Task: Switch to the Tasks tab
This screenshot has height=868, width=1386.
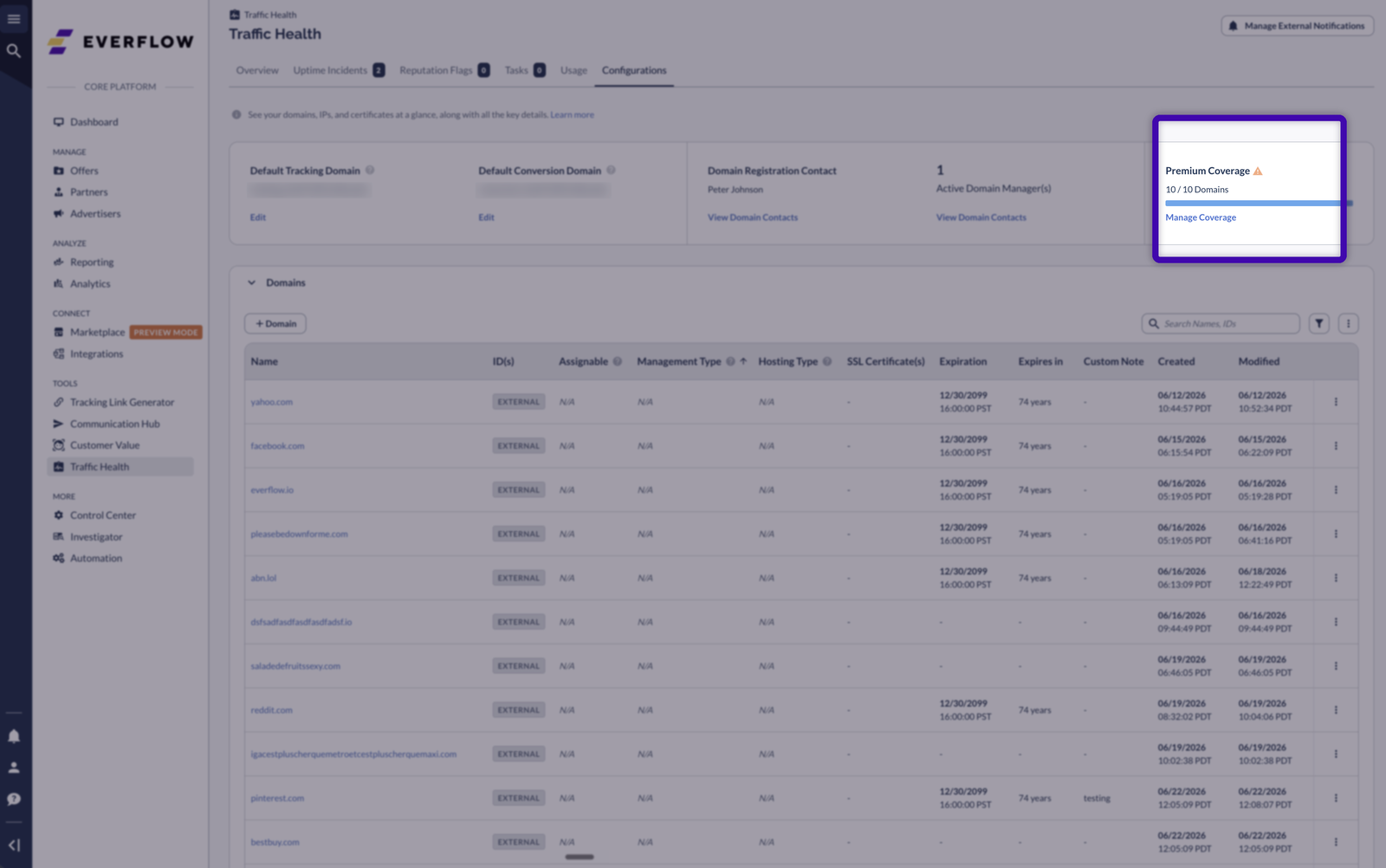Action: 525,70
